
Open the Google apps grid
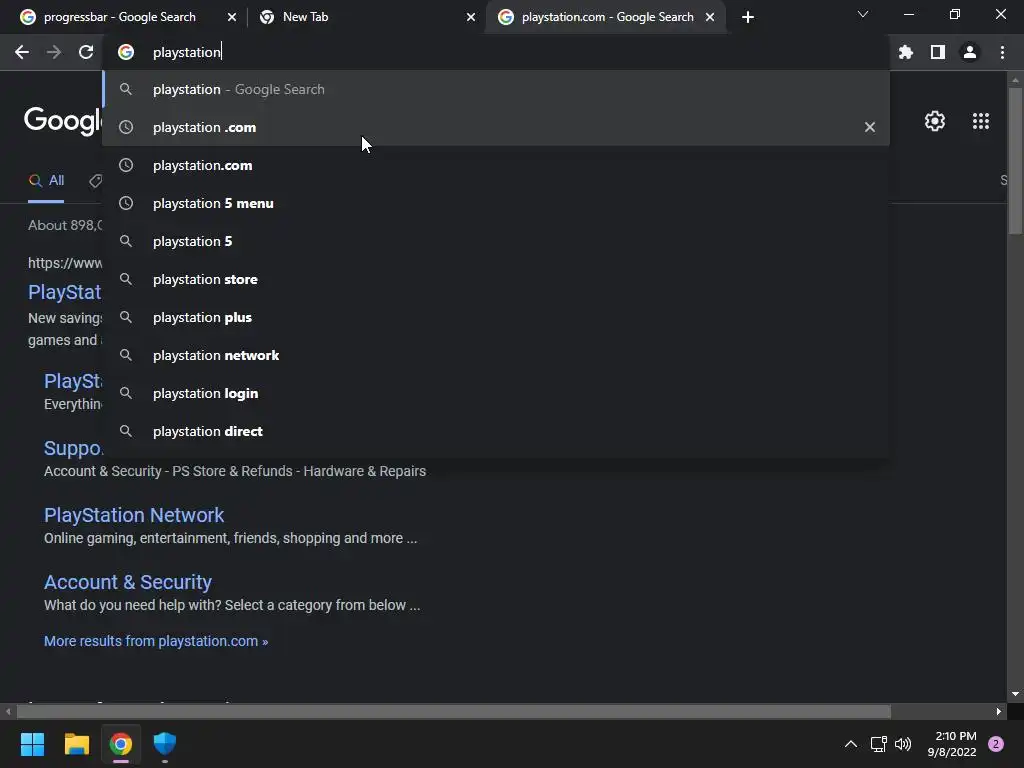(x=981, y=121)
